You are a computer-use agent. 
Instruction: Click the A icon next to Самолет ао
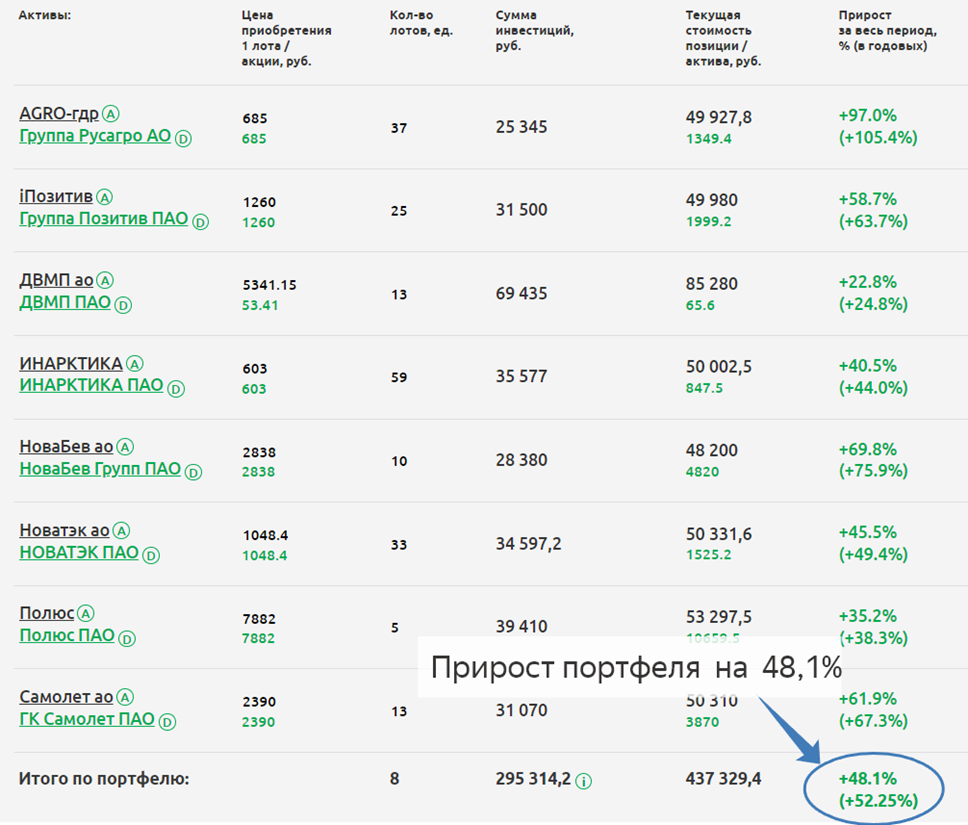click(126, 697)
